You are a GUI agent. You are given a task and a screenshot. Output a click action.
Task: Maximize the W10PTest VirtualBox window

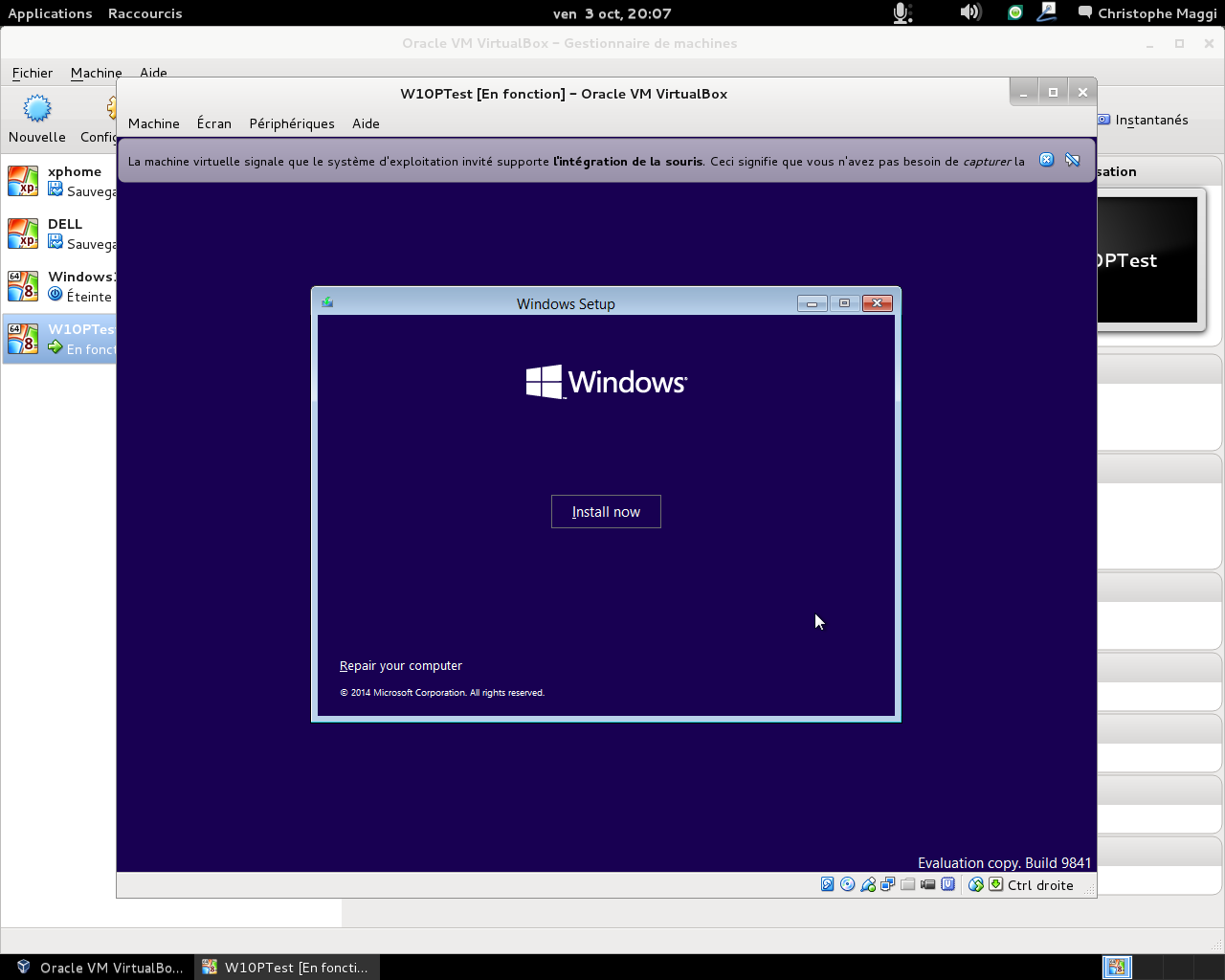tap(1053, 92)
